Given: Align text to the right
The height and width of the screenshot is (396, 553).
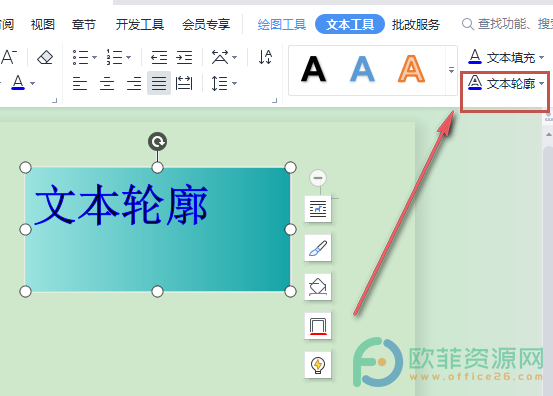Looking at the screenshot, I should coord(134,84).
